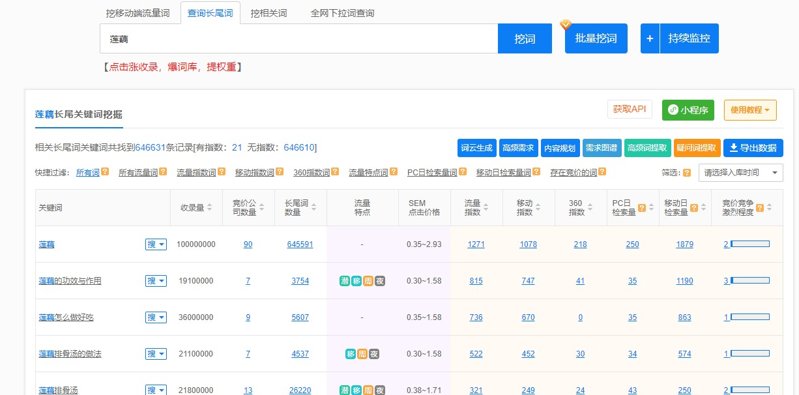Apply the 存在竞价的词 quick filter

[x=574, y=173]
